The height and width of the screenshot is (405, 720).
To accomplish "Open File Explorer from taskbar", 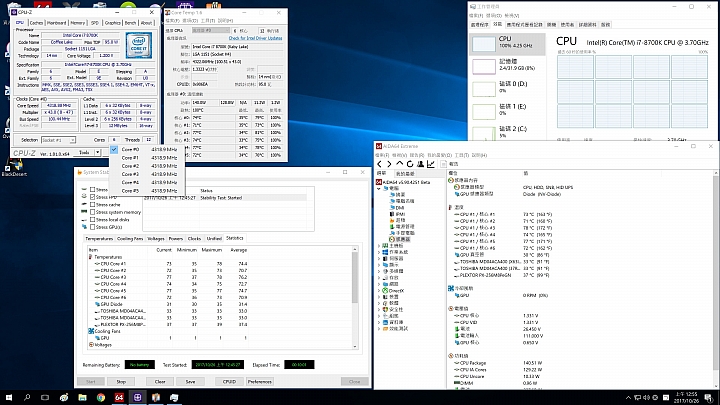I will [82, 397].
